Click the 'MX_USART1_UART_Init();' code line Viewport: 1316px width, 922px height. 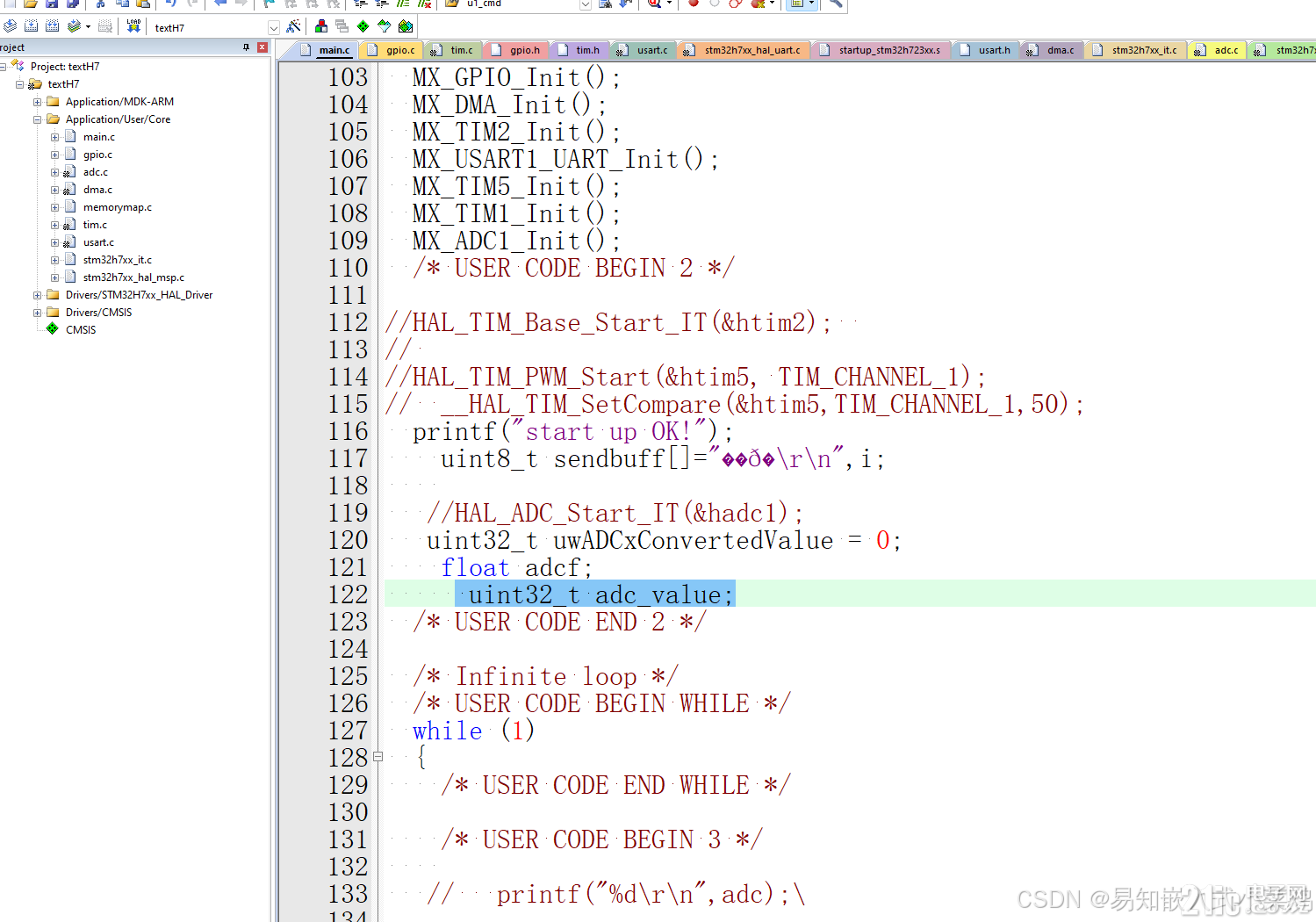tap(565, 159)
